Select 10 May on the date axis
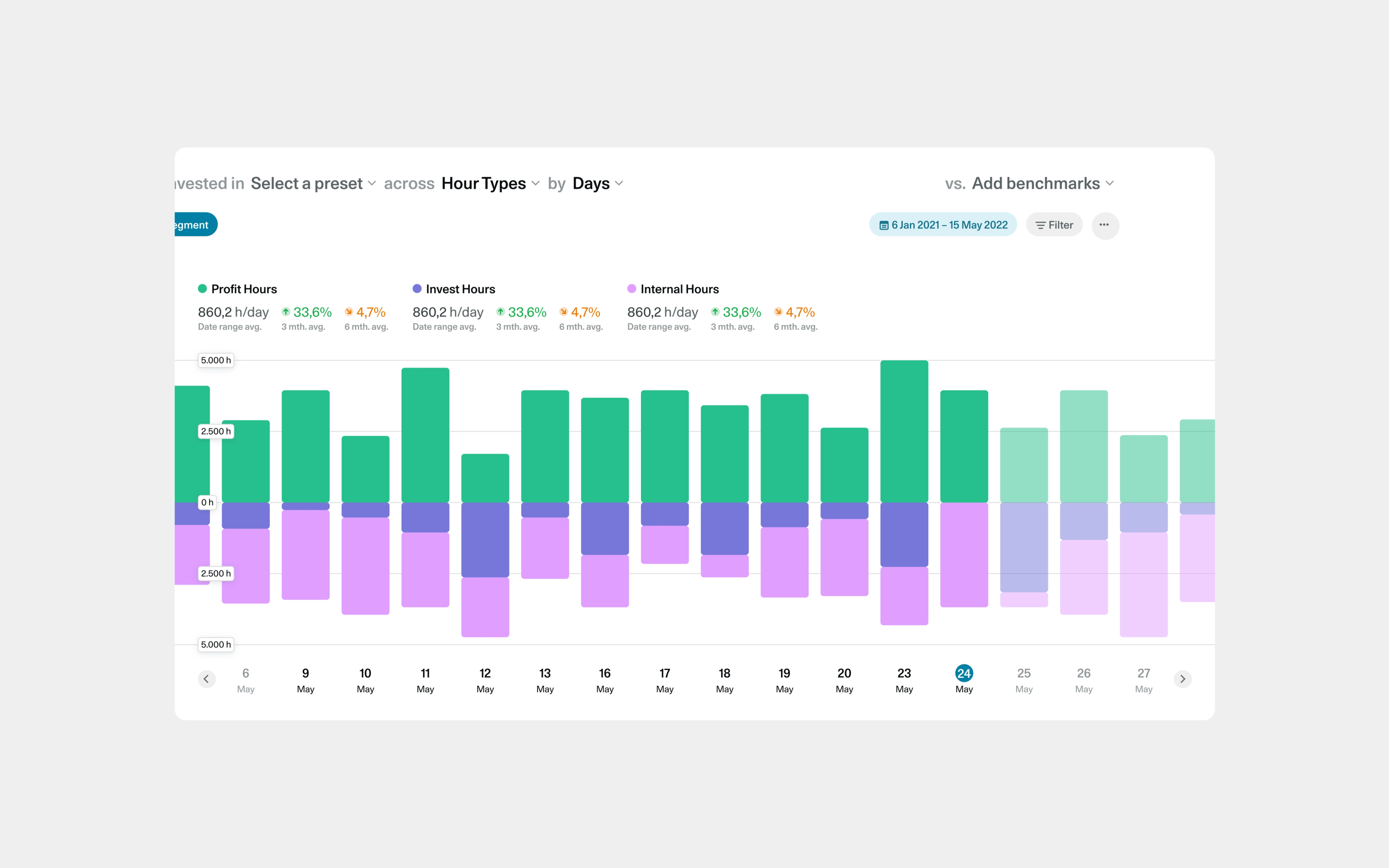The width and height of the screenshot is (1389, 868). [x=366, y=680]
